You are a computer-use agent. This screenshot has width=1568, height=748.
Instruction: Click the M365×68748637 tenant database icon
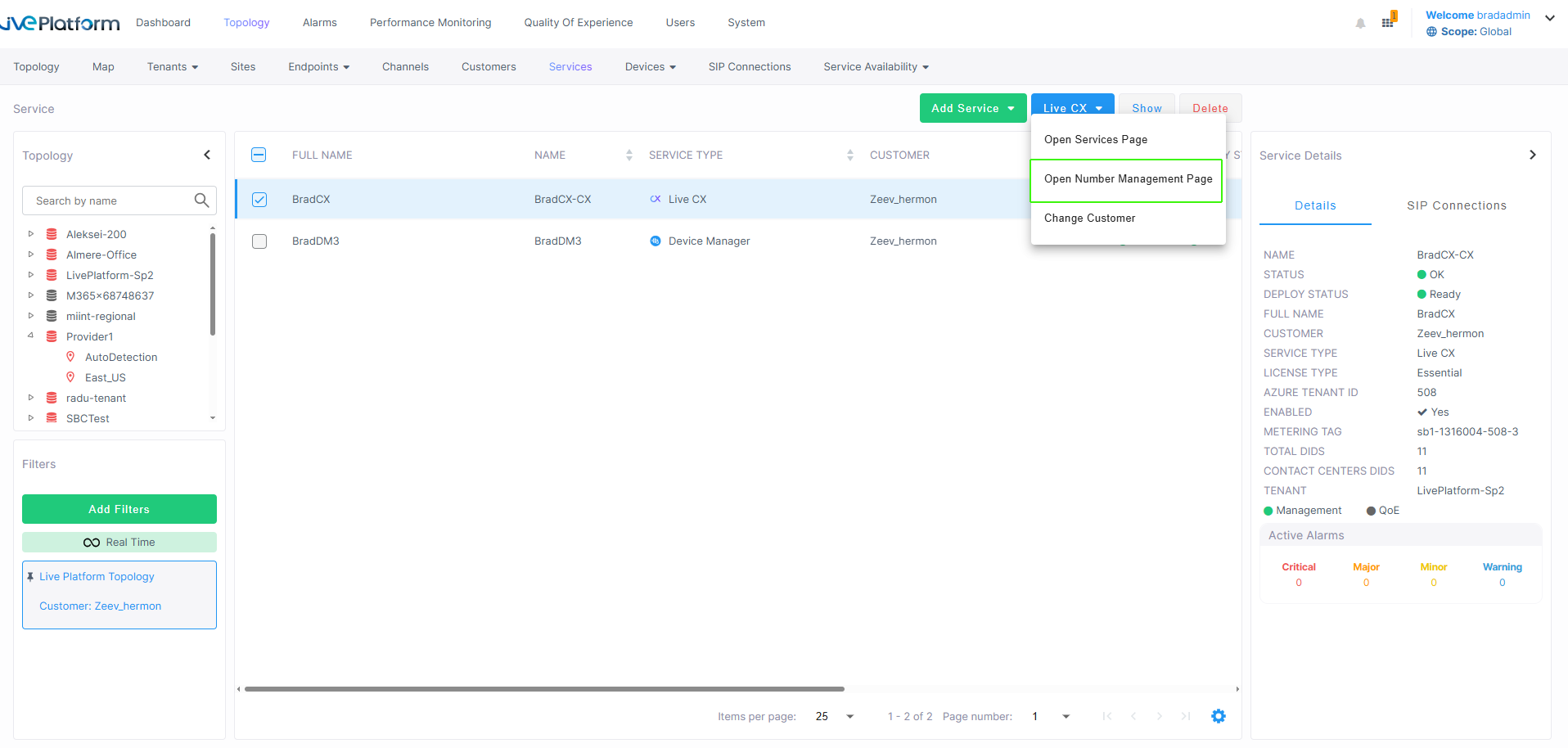coord(52,295)
